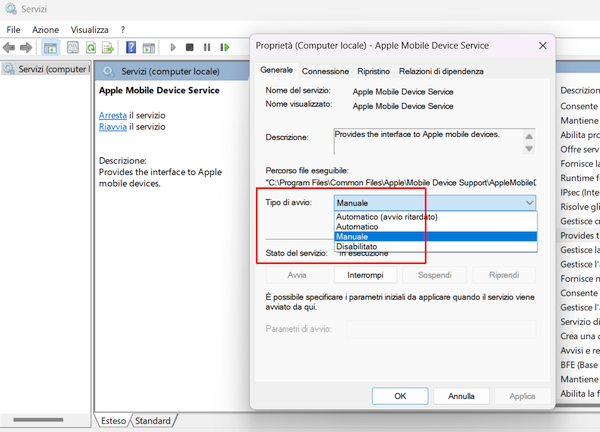600x432 pixels.
Task: Click the Riprendi button
Action: 504,275
